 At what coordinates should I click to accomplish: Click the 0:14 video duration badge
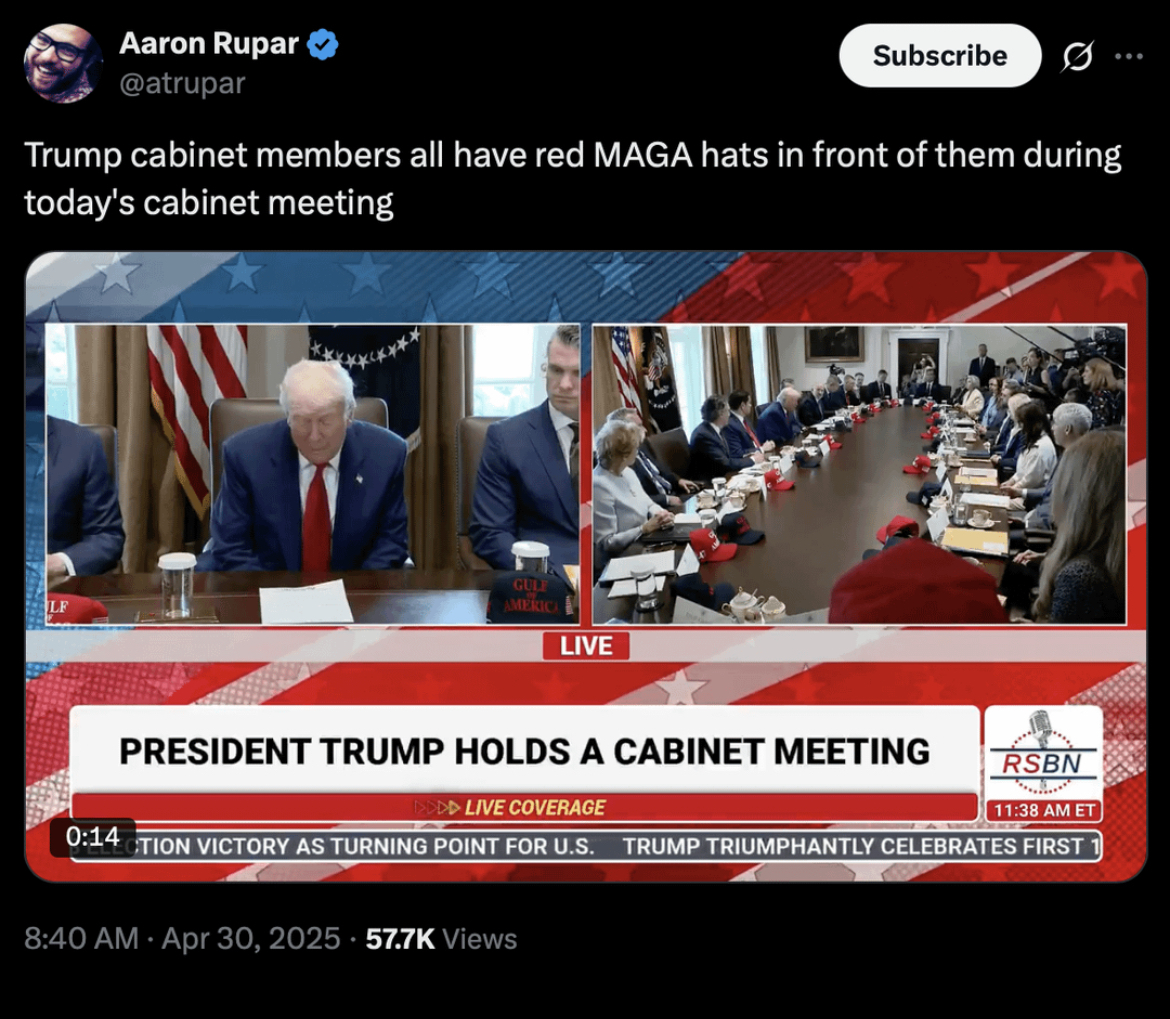point(93,837)
